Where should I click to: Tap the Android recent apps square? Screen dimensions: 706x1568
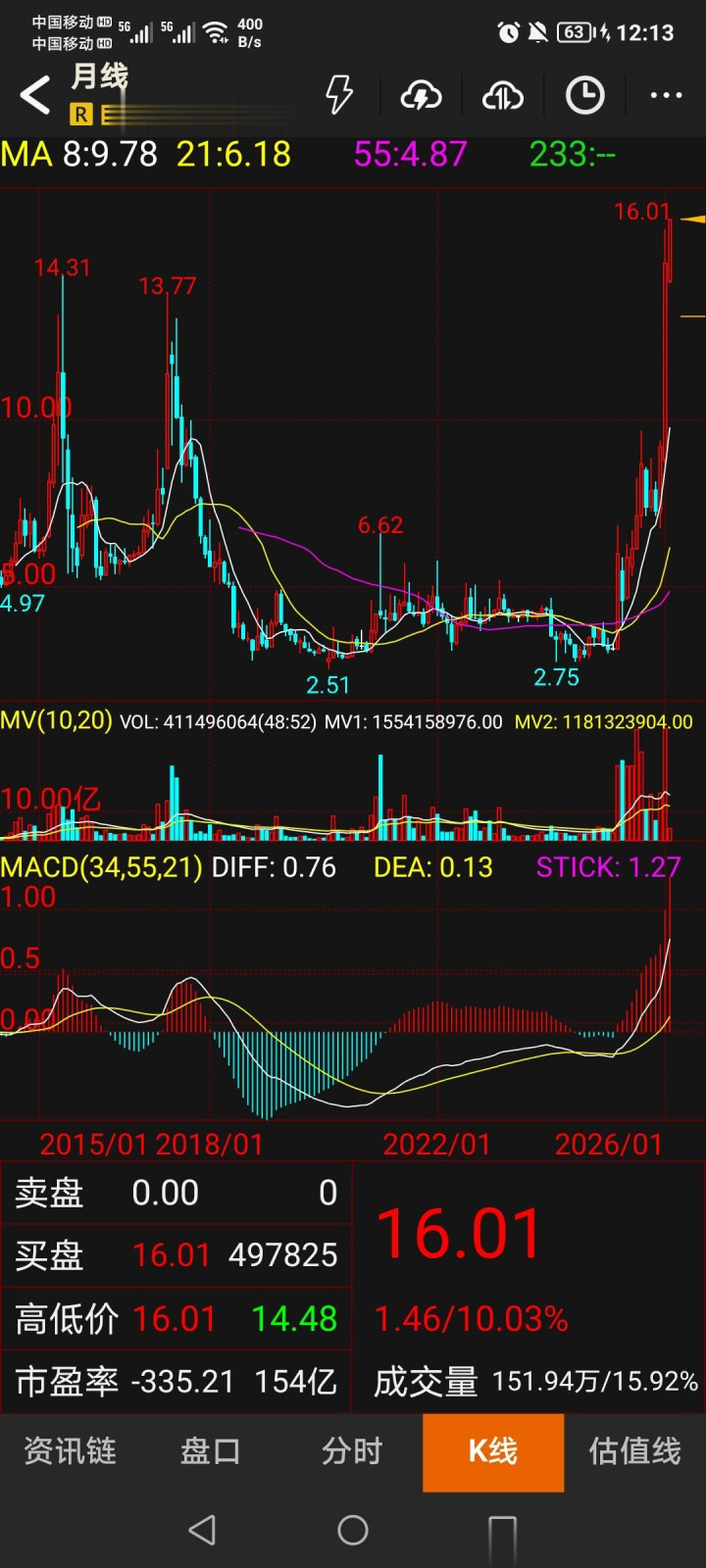pyautogui.click(x=502, y=1531)
